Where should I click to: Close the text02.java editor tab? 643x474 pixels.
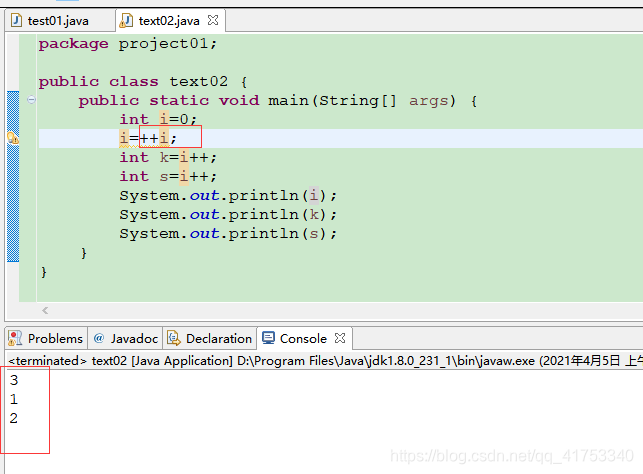tap(213, 20)
